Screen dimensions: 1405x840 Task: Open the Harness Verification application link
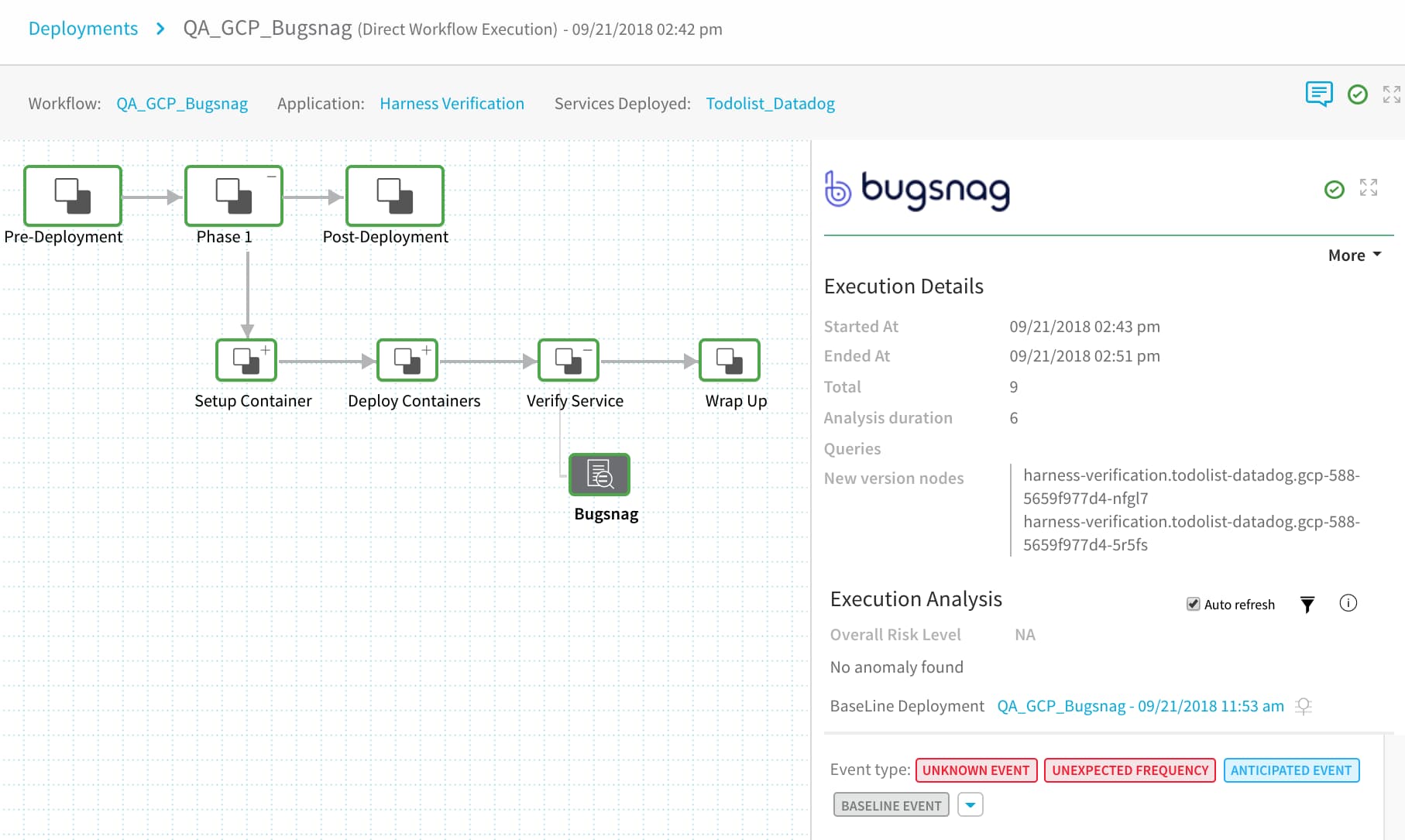(x=452, y=103)
